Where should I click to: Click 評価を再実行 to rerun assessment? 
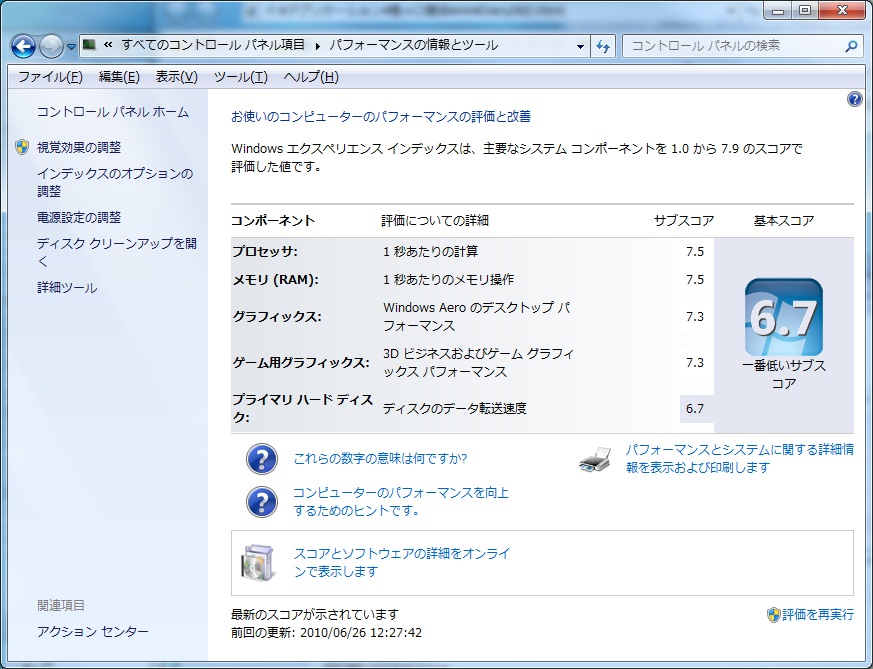point(817,615)
